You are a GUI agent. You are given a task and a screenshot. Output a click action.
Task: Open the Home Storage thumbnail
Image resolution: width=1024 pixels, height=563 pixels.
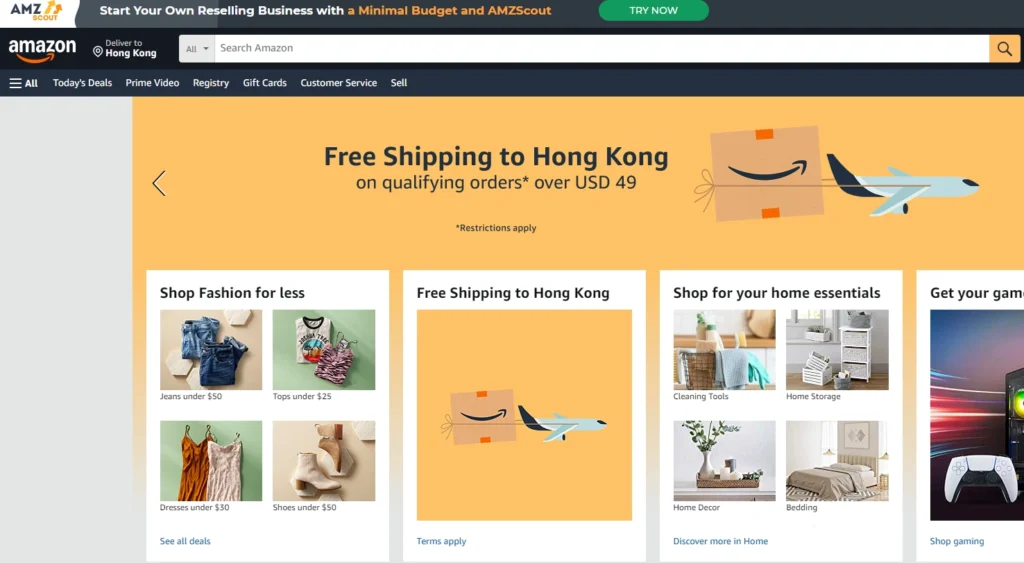(837, 350)
